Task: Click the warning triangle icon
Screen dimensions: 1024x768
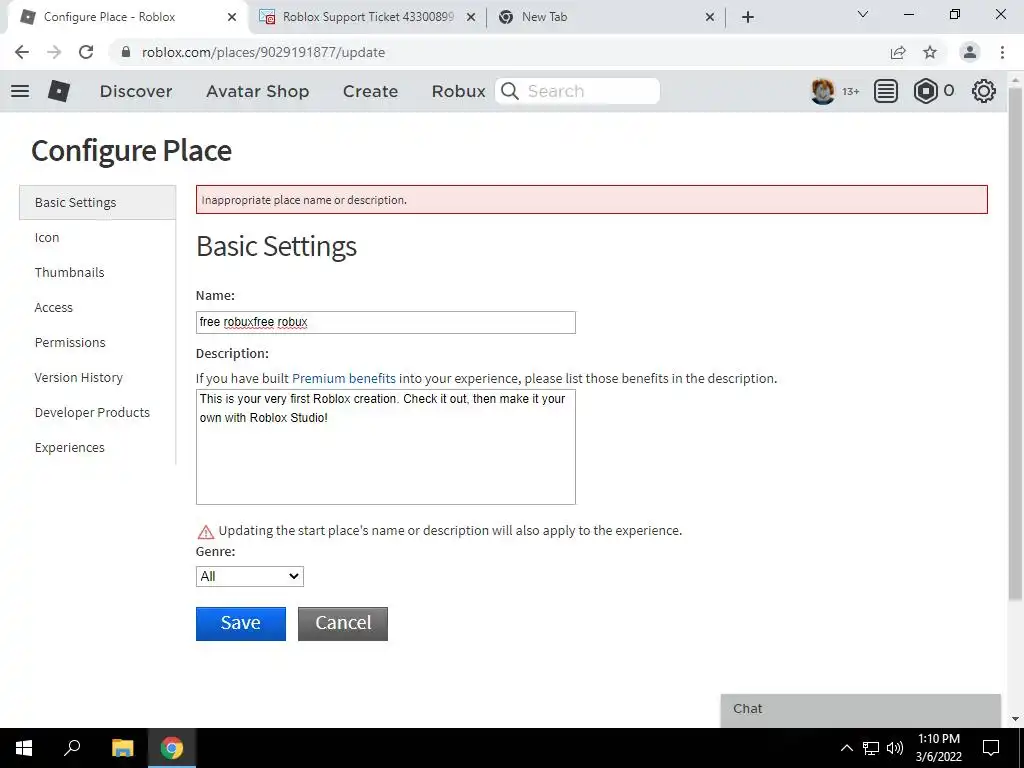Action: coord(205,532)
